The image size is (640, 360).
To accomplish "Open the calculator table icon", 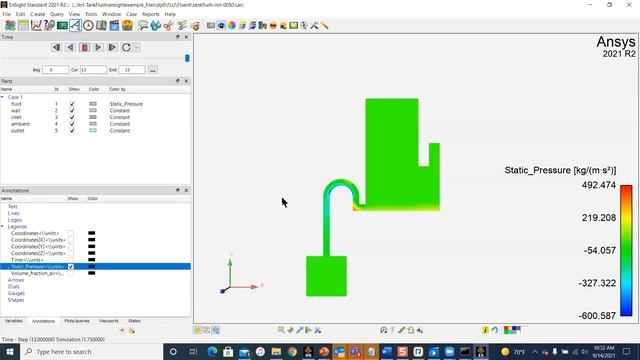I will coord(23,25).
